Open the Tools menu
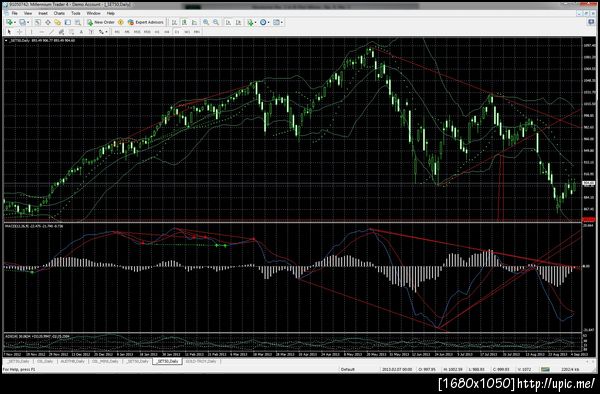 [x=76, y=13]
